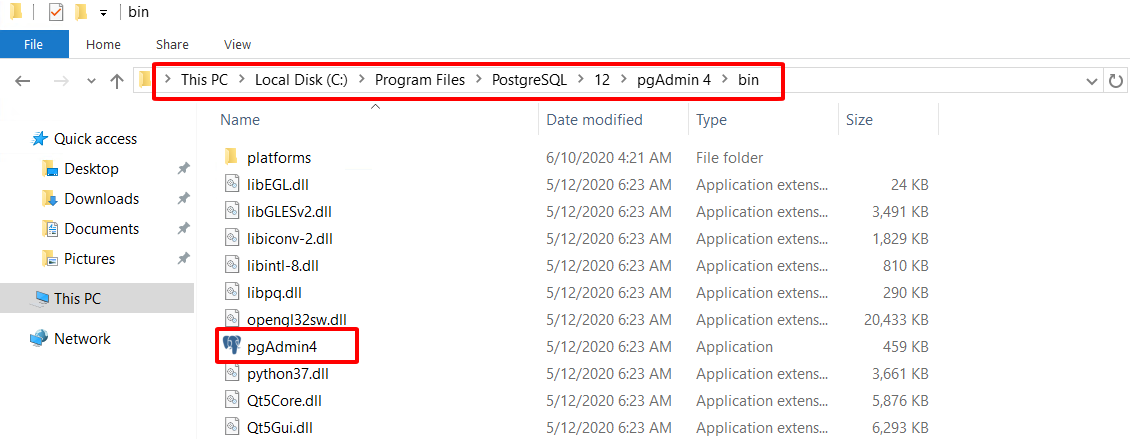Click the platforms folder icon
Viewport: 1130px width, 439px height.
coord(231,157)
